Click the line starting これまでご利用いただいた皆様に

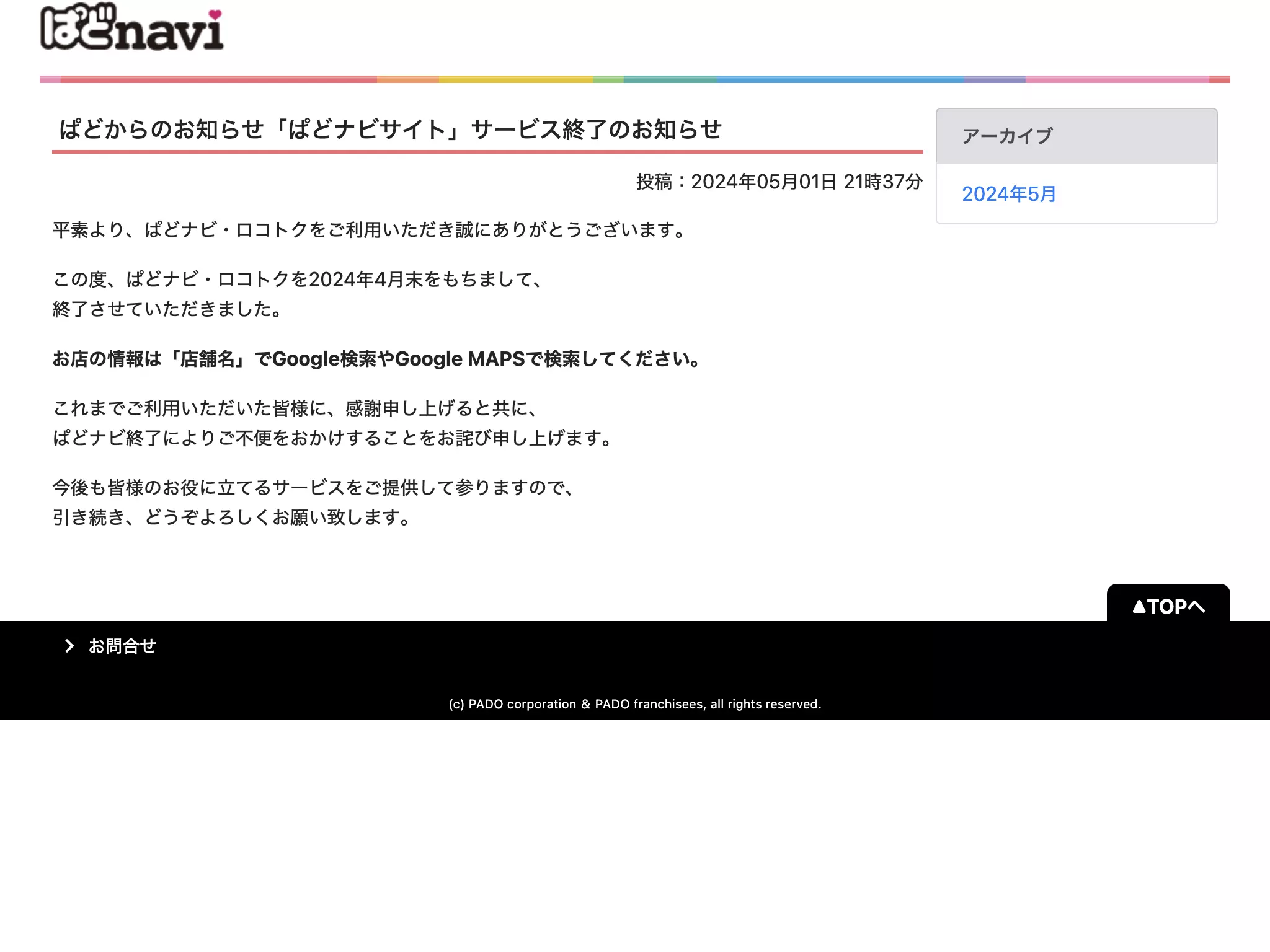296,408
